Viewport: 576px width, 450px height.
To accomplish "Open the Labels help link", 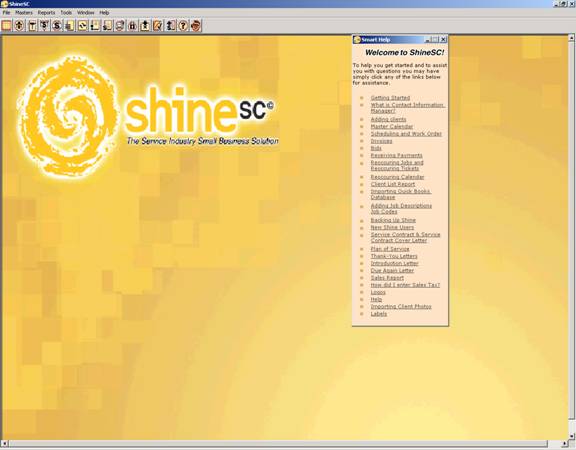I will click(379, 314).
